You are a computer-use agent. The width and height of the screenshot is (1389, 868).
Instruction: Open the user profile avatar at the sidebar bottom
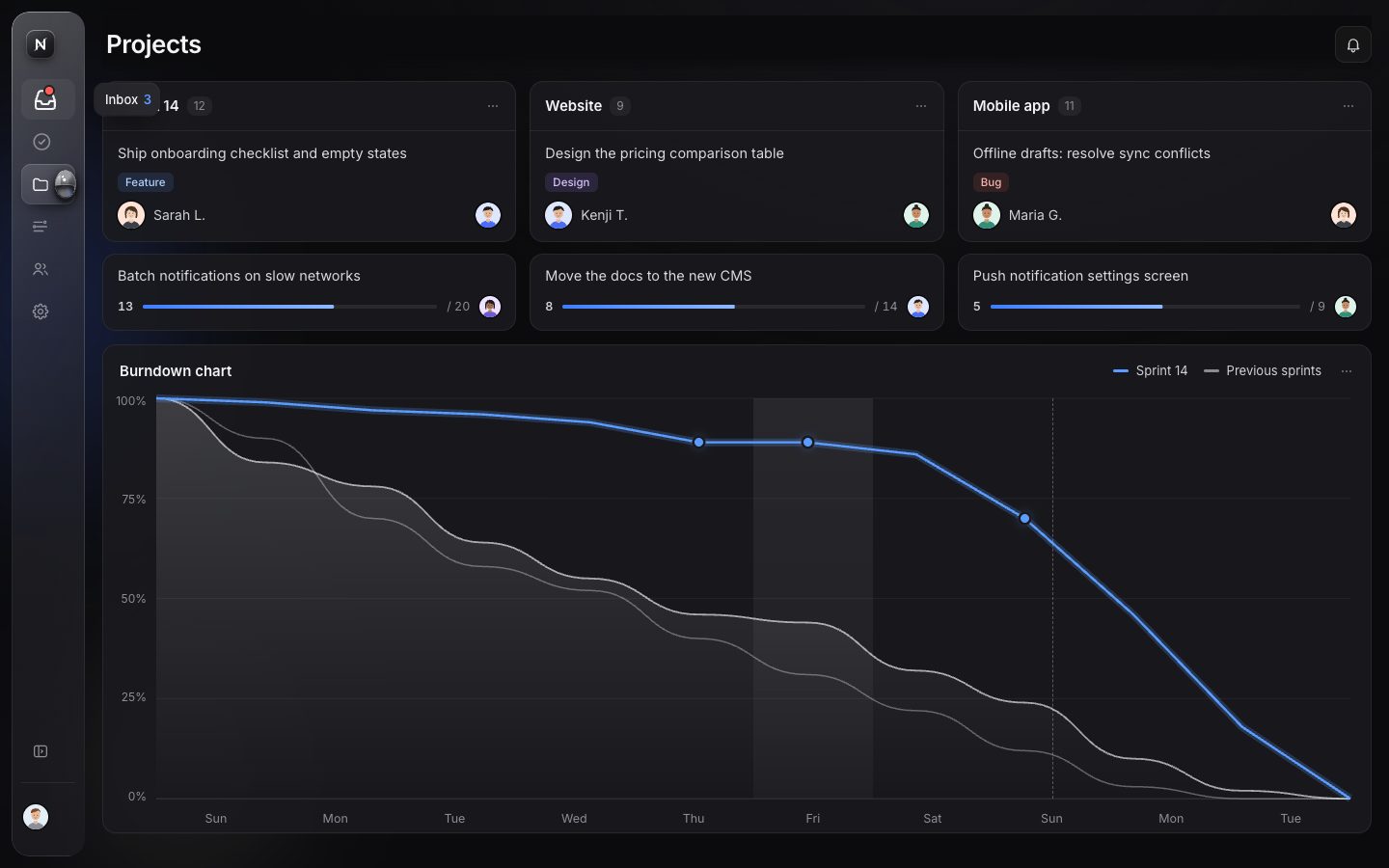36,817
